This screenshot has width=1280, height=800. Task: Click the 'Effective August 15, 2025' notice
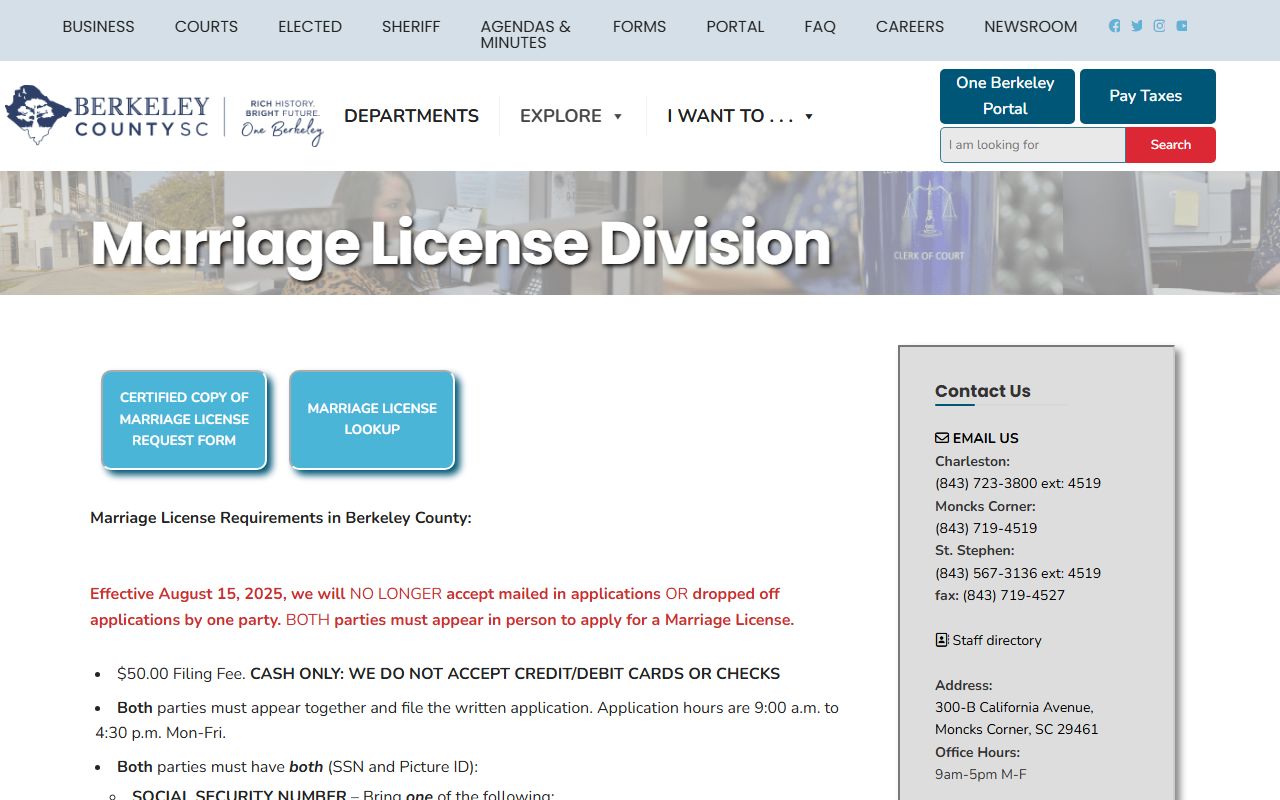tap(442, 606)
